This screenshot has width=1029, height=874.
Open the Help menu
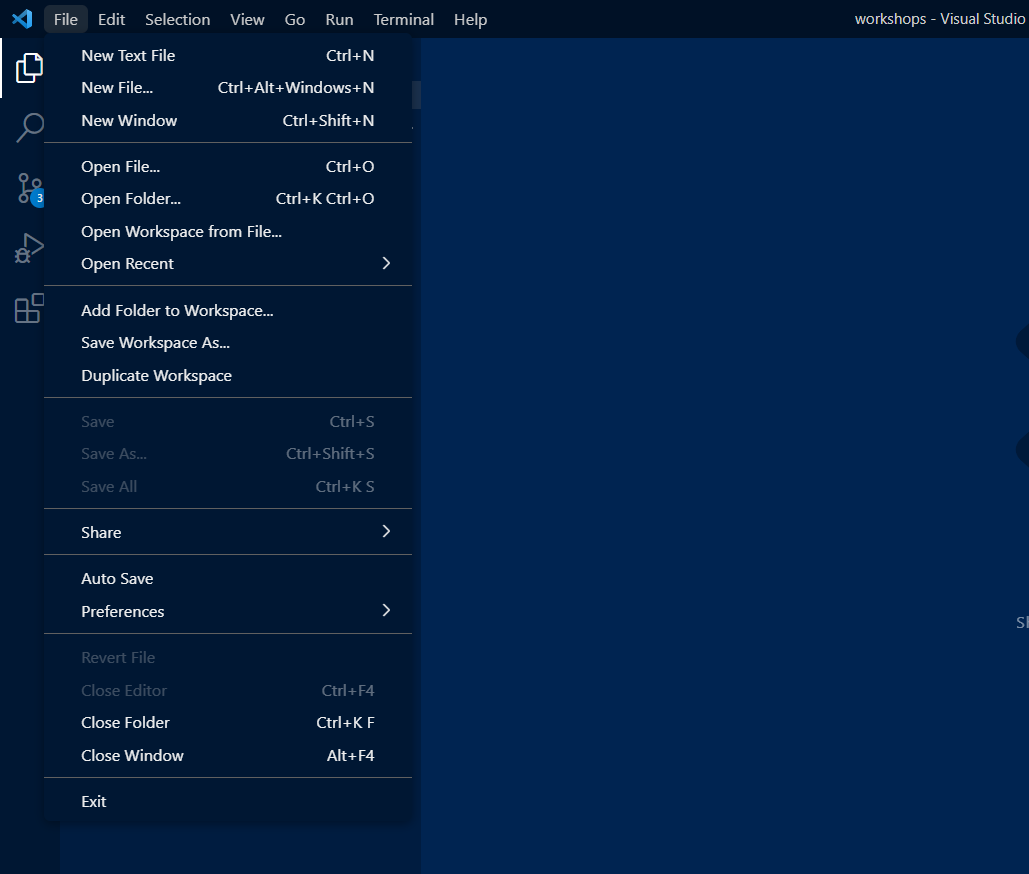tap(470, 19)
